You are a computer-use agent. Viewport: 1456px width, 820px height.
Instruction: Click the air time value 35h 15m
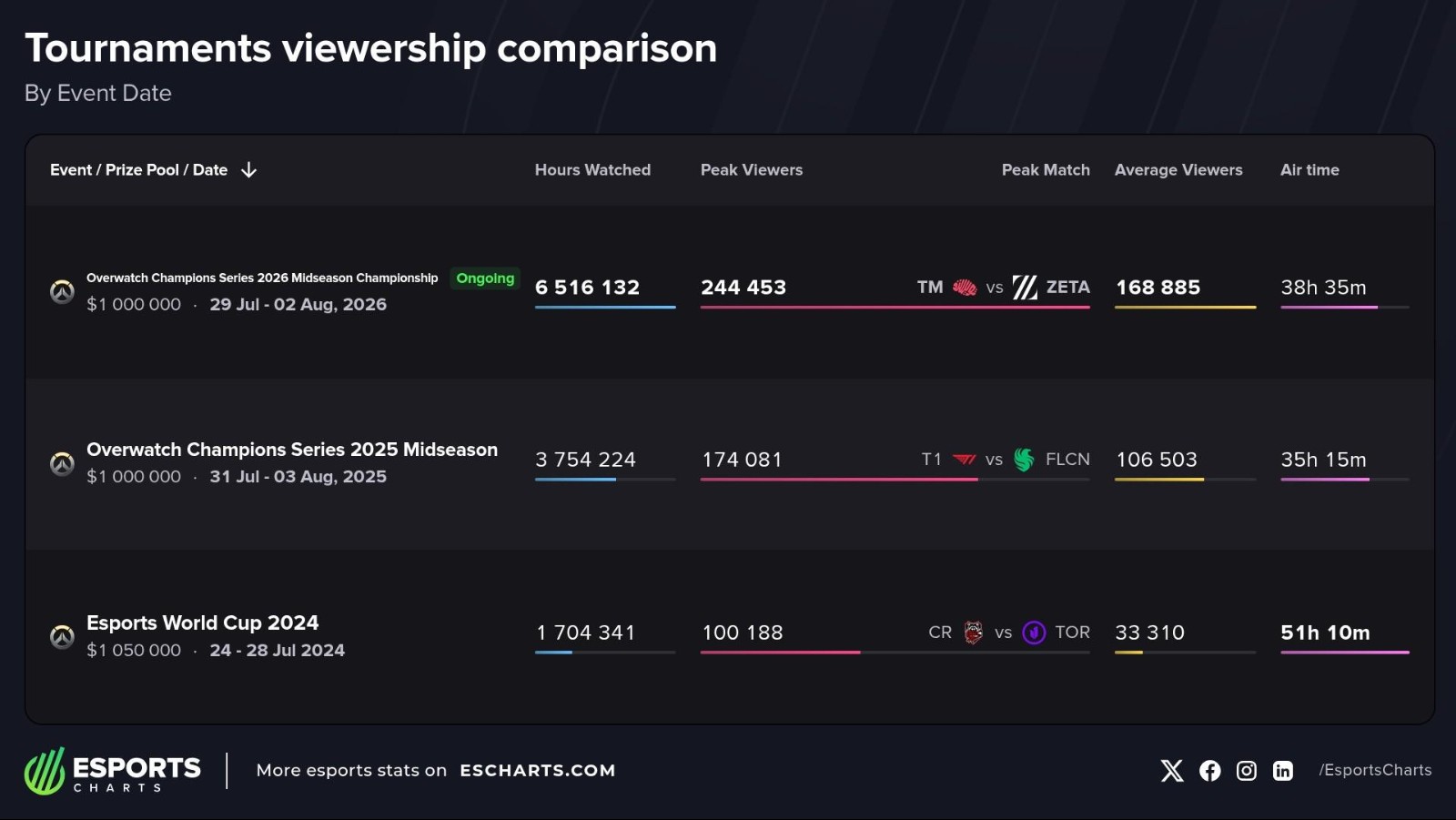click(x=1324, y=460)
